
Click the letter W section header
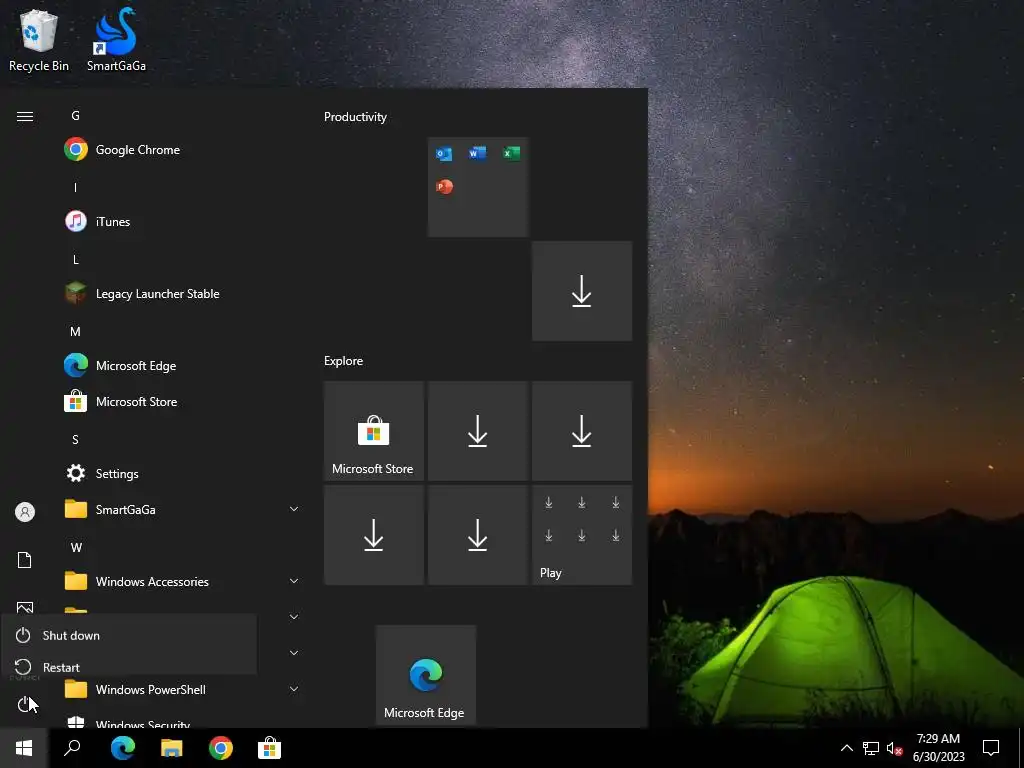76,547
